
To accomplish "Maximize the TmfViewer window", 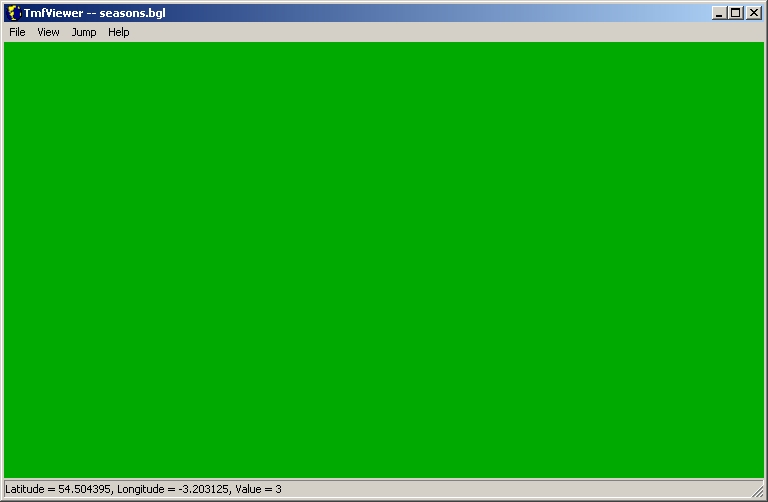I will pyautogui.click(x=735, y=13).
